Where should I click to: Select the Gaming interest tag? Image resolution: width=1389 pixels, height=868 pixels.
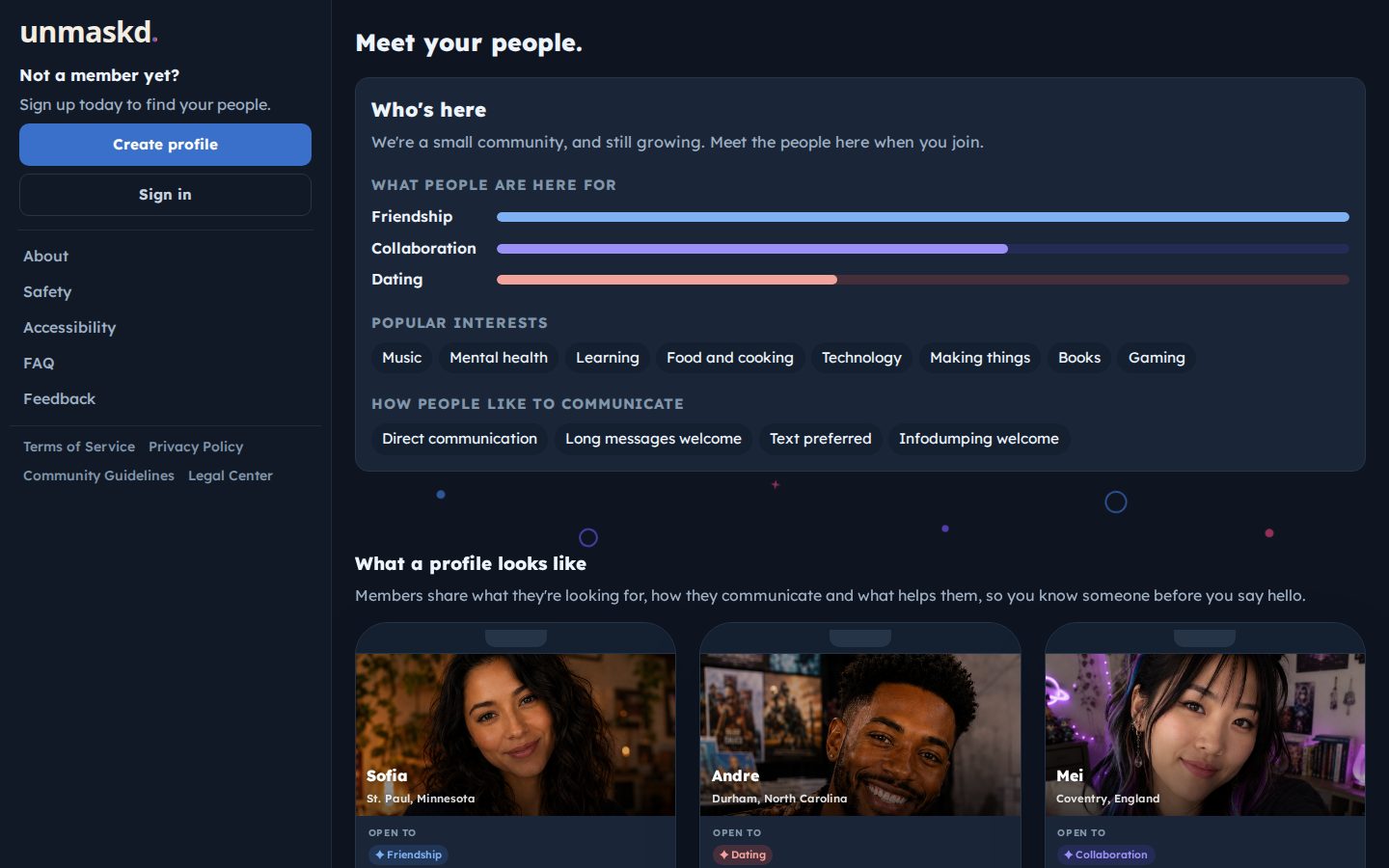click(x=1157, y=358)
